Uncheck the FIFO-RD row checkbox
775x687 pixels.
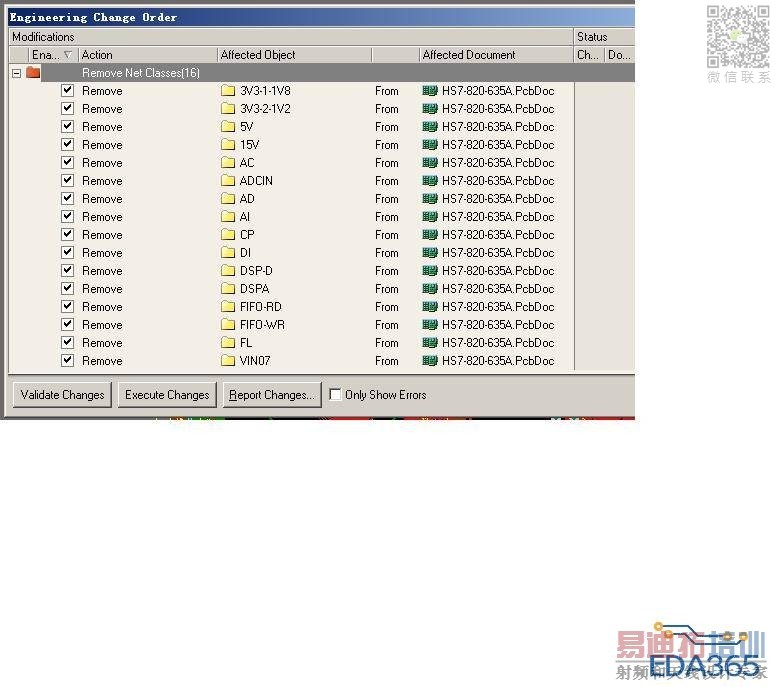pyautogui.click(x=67, y=306)
